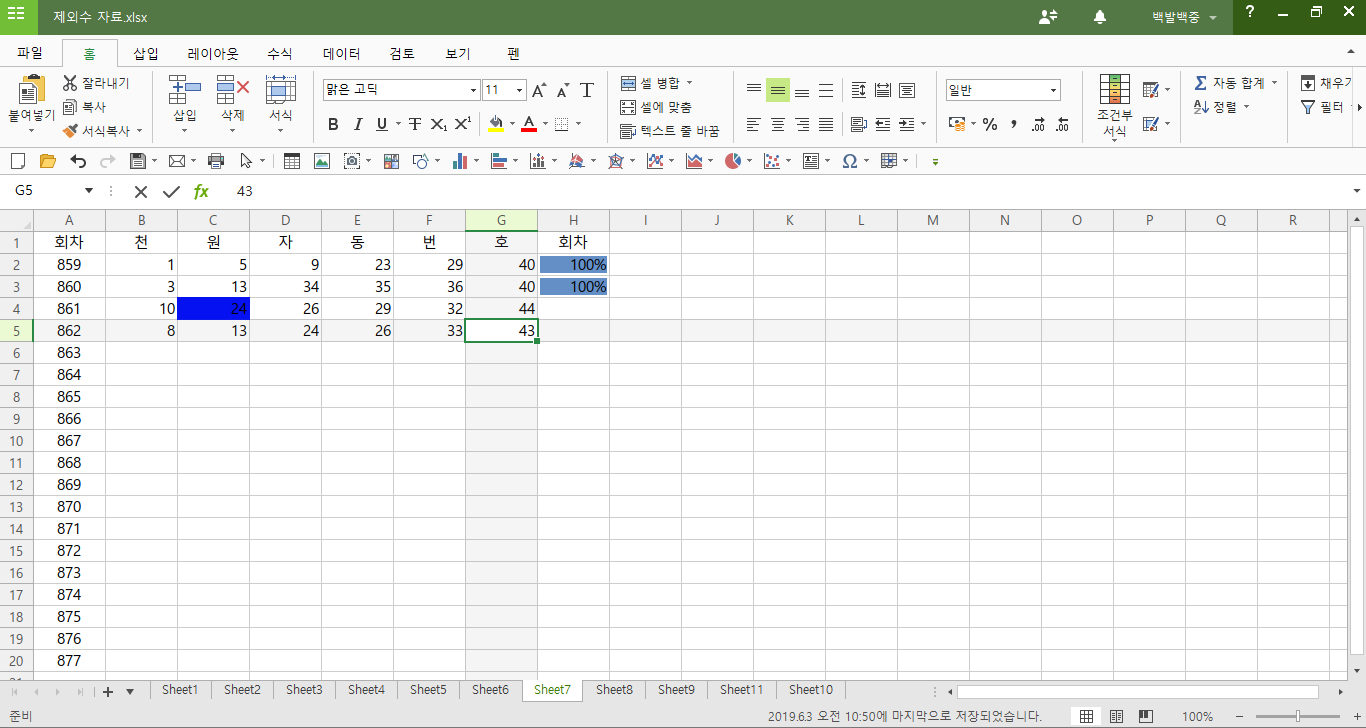The width and height of the screenshot is (1366, 728).
Task: Click the paste (붙여넣기) clipboard icon
Action: tap(32, 92)
